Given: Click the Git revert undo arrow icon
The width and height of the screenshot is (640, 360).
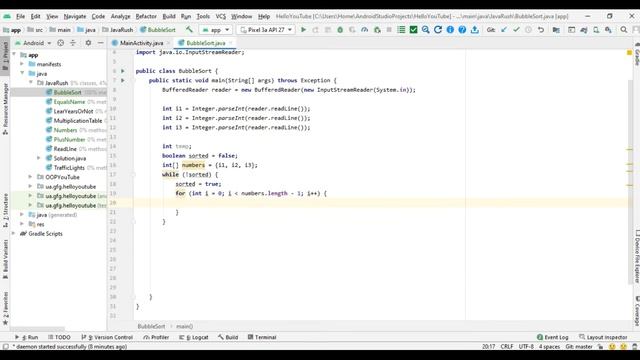Looking at the screenshot, I should coord(541,30).
